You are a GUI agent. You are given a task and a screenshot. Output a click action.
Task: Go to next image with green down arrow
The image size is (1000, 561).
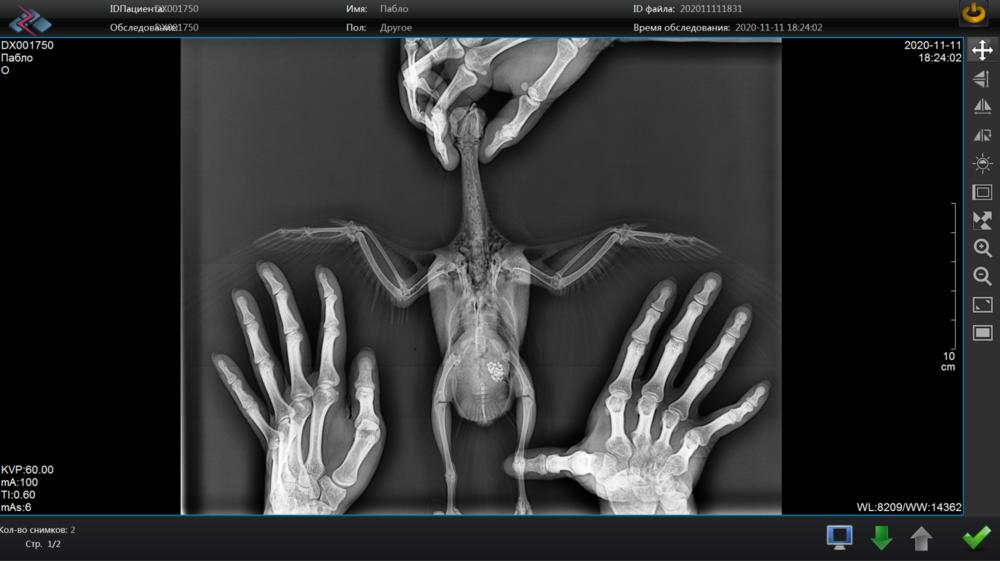click(881, 538)
